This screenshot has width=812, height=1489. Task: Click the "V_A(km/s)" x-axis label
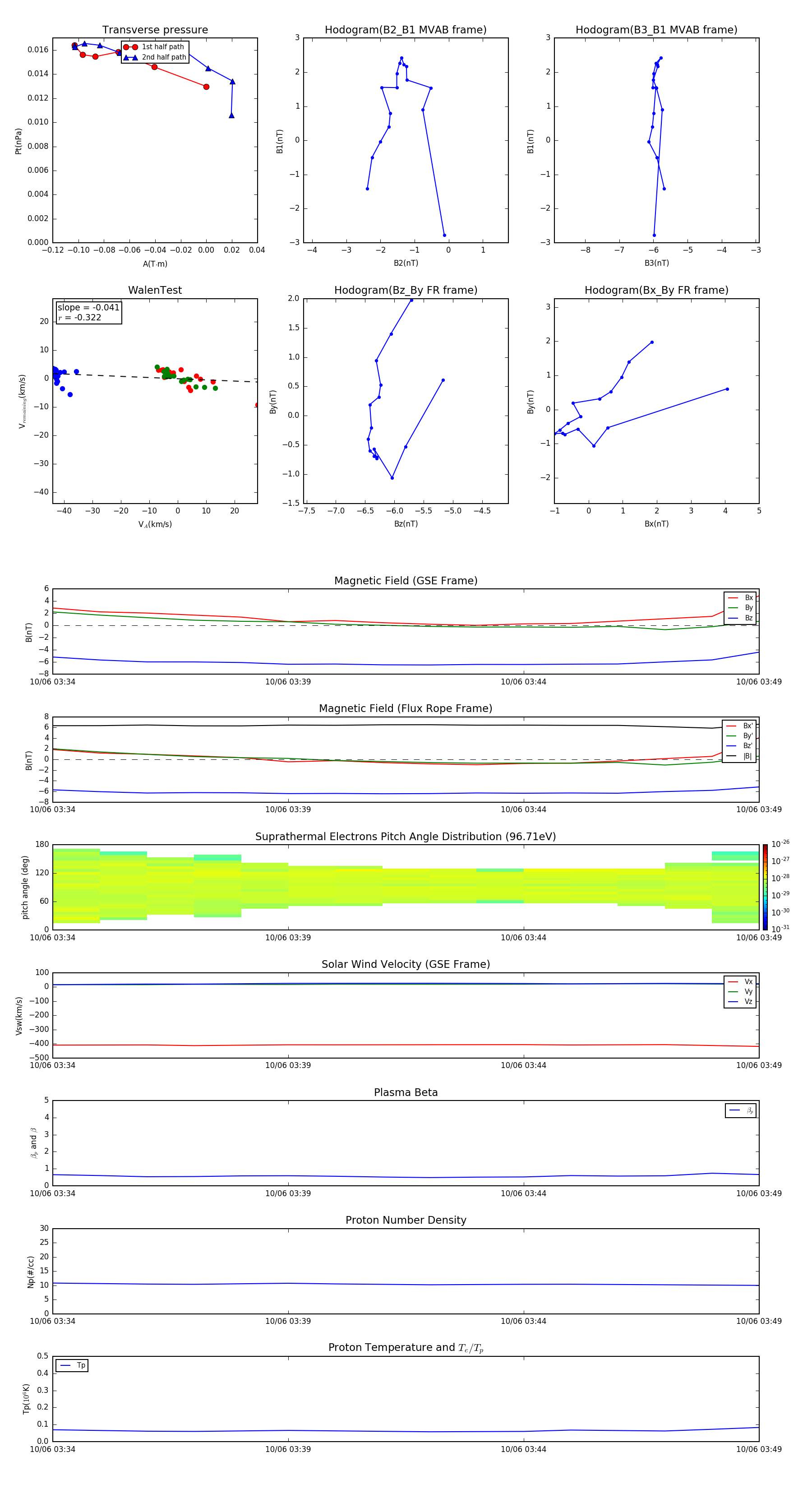coord(155,525)
